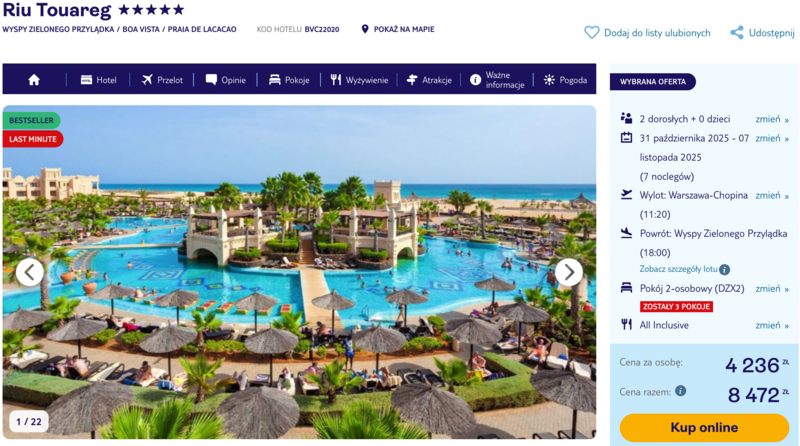Image resolution: width=800 pixels, height=446 pixels.
Task: Click the home icon in navigation bar
Action: [34, 80]
